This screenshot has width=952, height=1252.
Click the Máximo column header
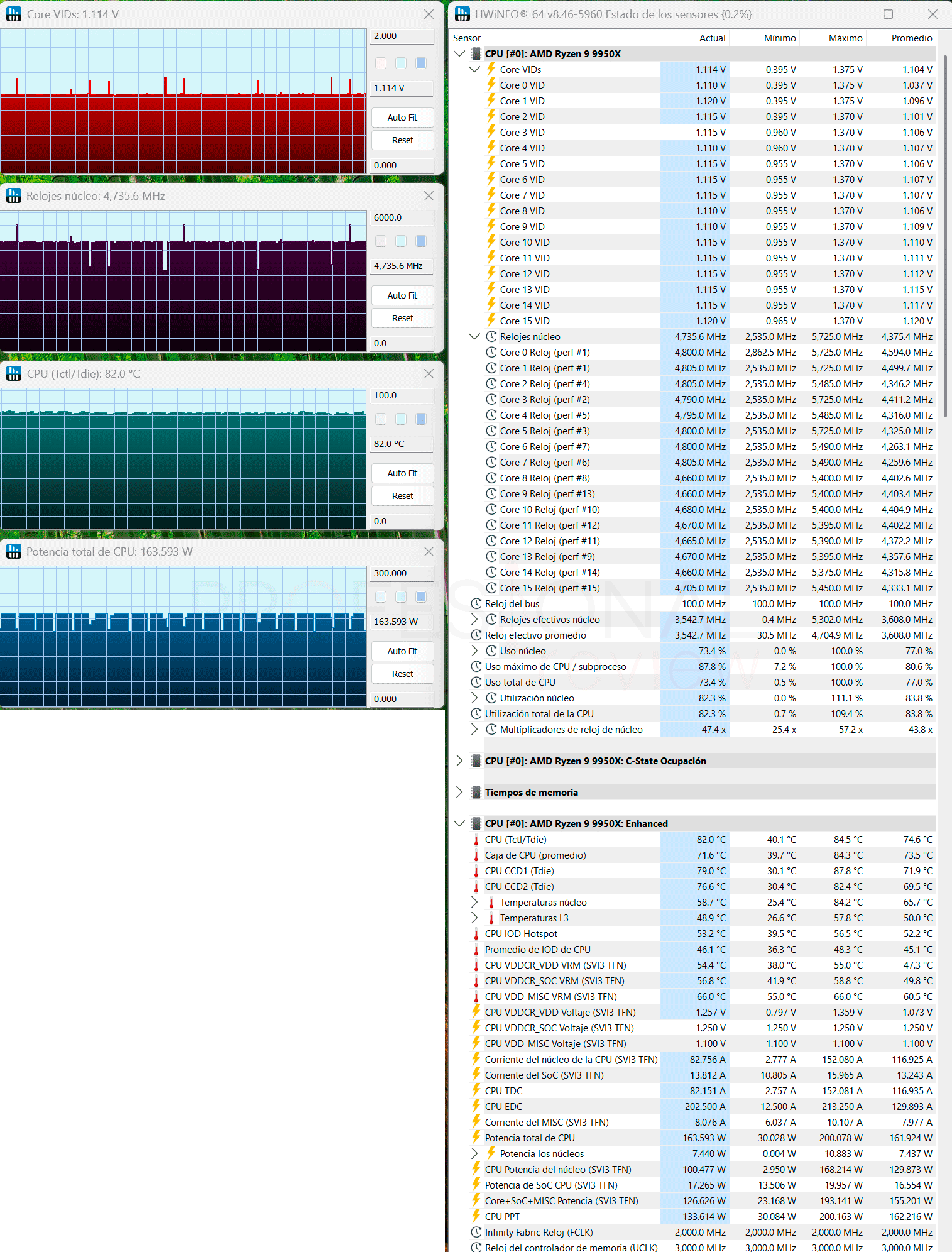(x=833, y=38)
